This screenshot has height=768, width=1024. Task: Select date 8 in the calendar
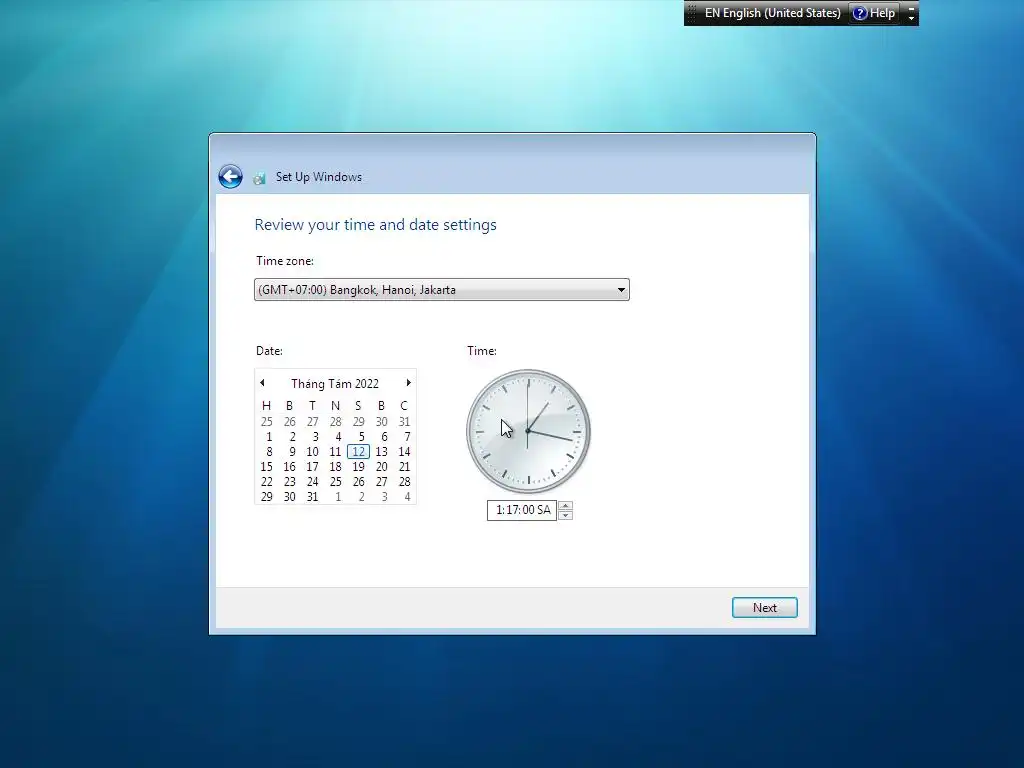coord(269,452)
